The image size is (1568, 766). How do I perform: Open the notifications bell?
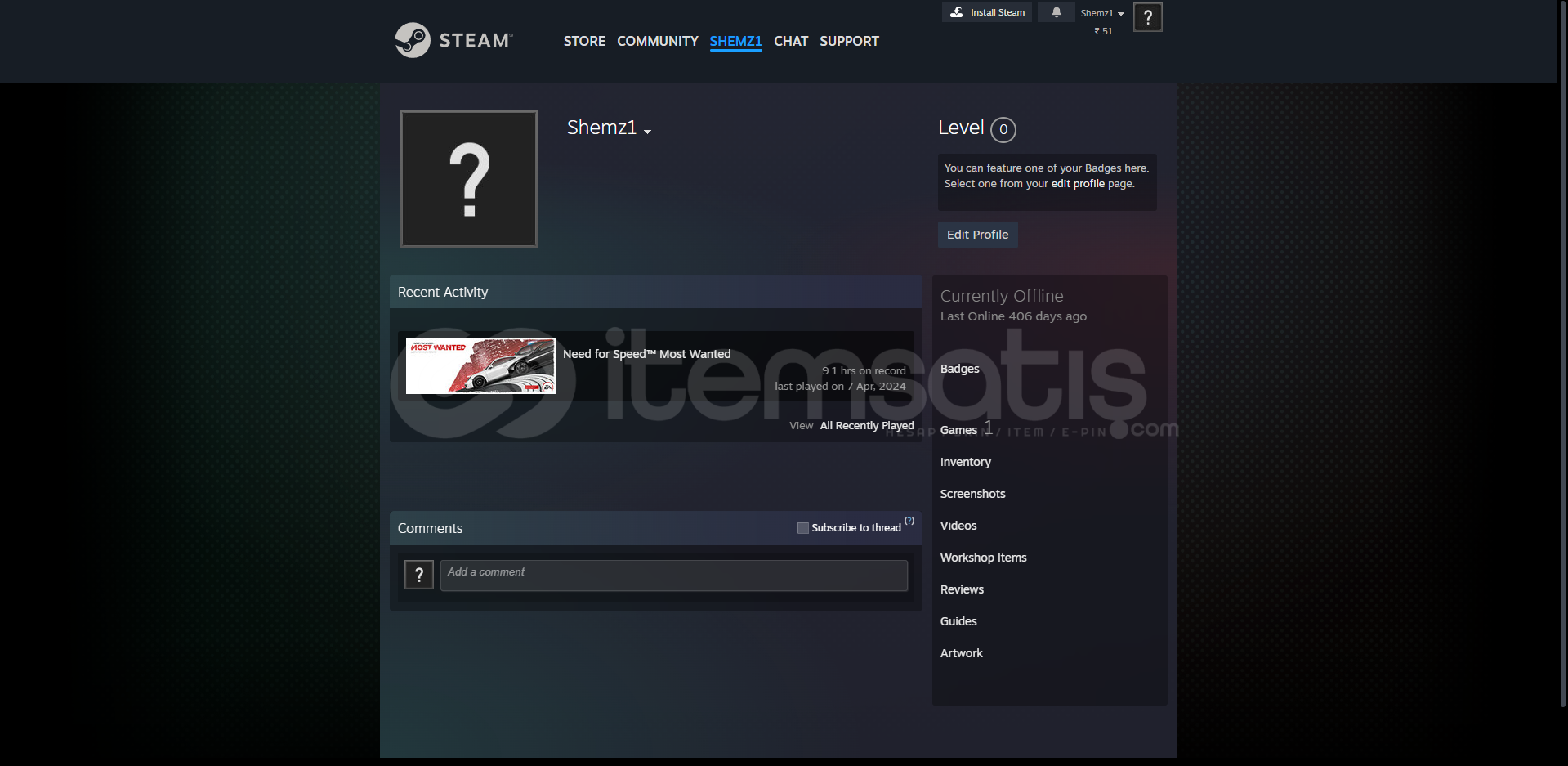click(x=1057, y=12)
